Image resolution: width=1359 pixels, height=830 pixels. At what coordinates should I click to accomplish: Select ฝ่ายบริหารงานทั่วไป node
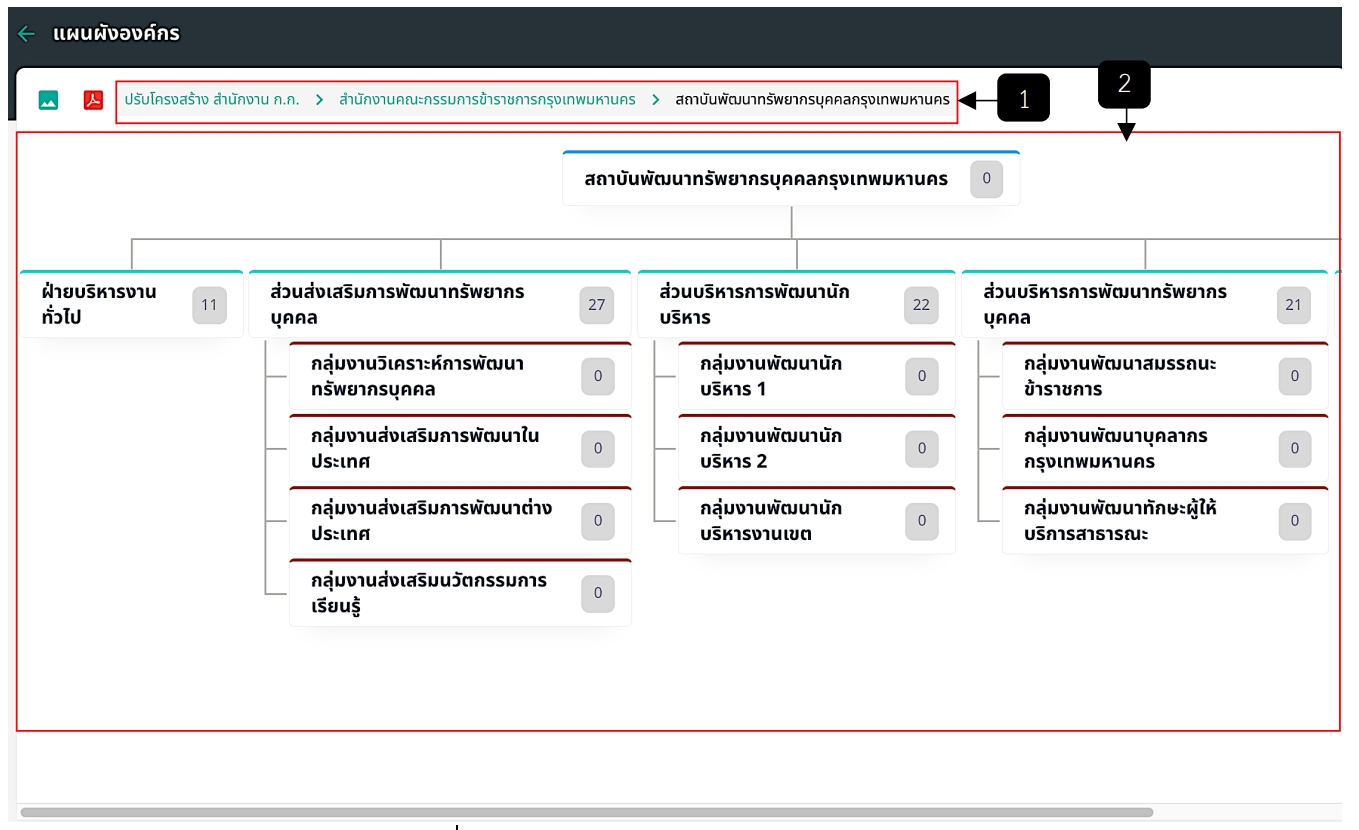(131, 304)
